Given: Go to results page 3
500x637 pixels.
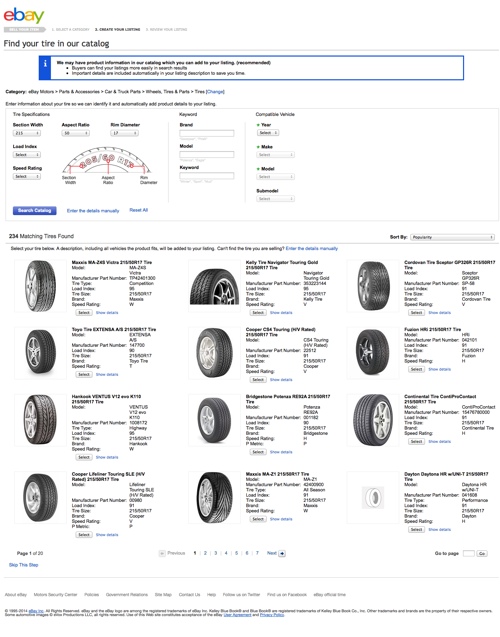Looking at the screenshot, I should (216, 553).
